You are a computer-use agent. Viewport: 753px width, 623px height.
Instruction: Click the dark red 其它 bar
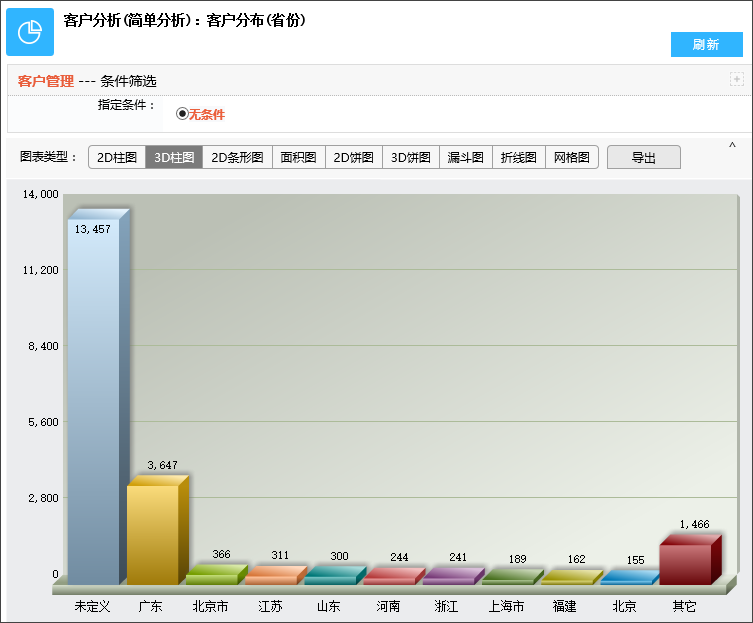(x=685, y=564)
